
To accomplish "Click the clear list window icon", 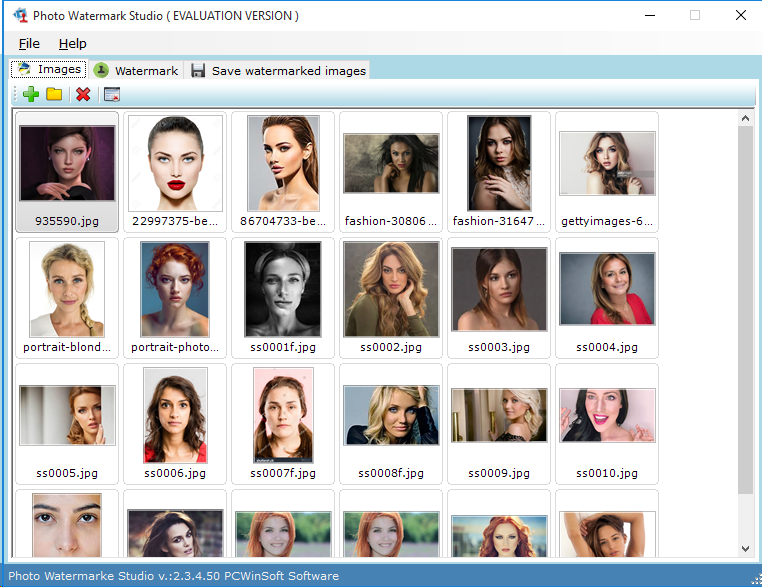I will [112, 94].
